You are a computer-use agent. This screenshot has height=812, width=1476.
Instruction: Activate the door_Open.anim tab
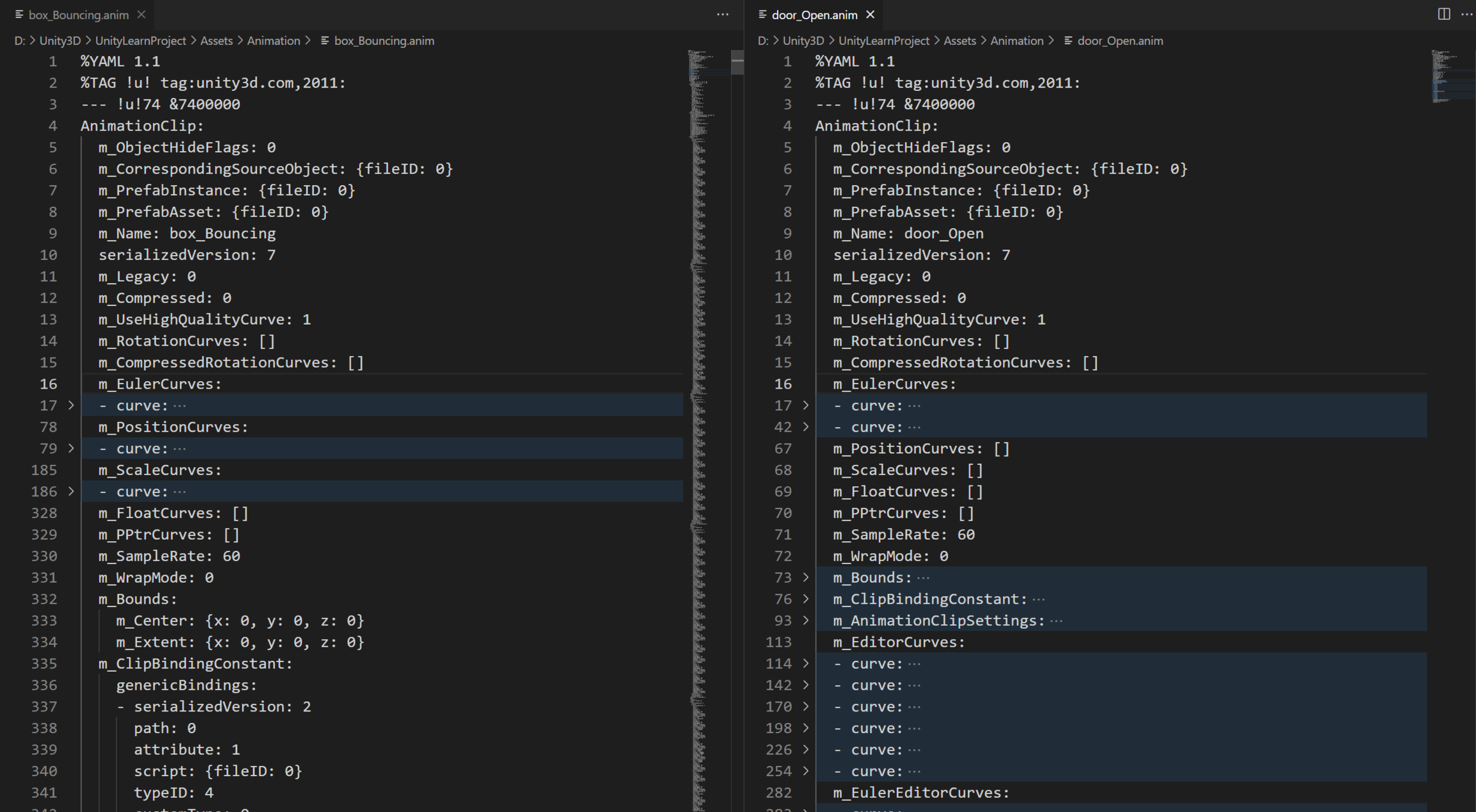coord(814,15)
